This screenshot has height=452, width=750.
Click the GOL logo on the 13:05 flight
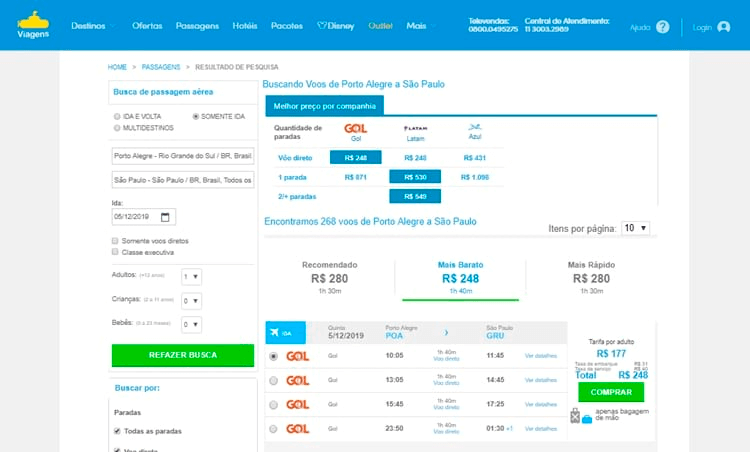tap(298, 381)
